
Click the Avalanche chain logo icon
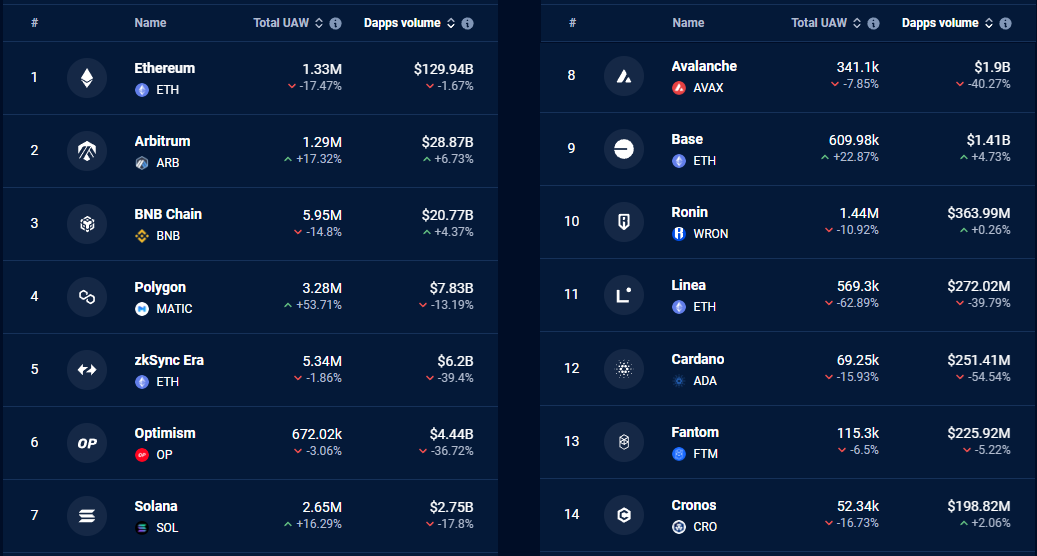[x=624, y=76]
